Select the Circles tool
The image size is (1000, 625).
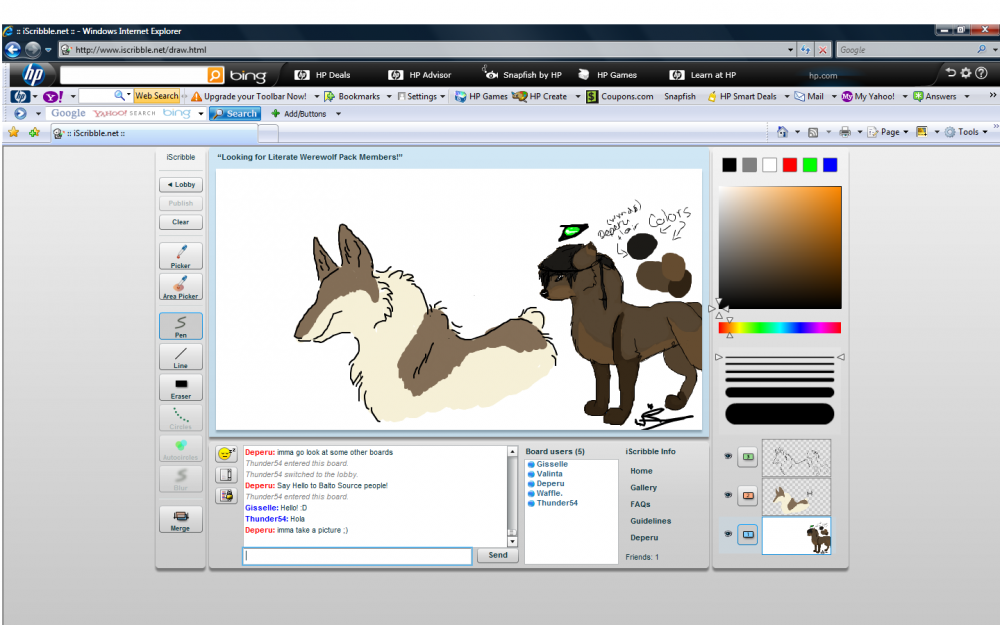pos(180,418)
